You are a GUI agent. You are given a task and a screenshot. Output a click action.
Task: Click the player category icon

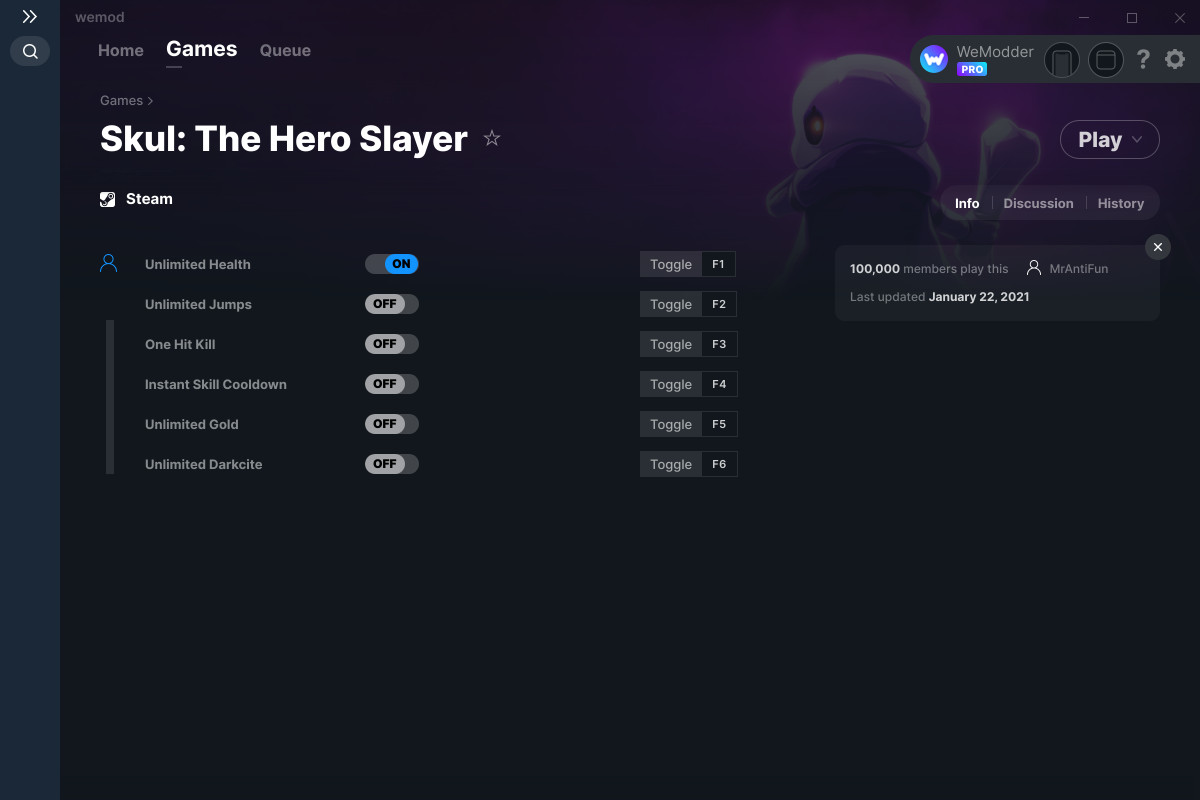click(x=109, y=264)
